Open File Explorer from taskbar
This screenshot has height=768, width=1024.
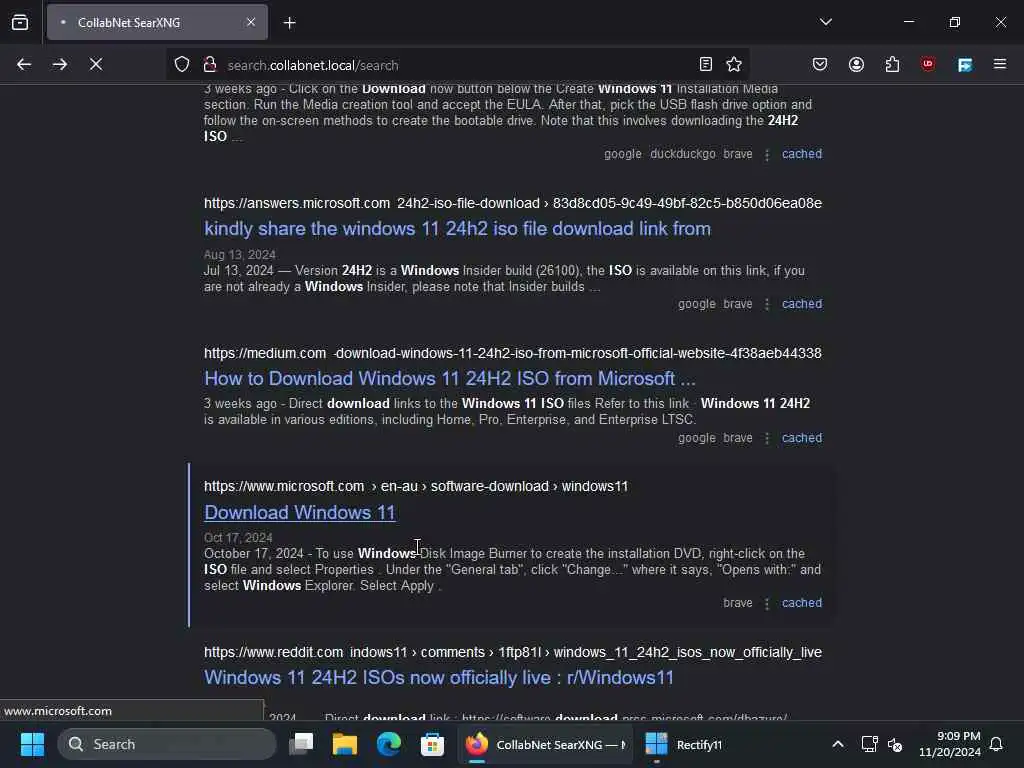pyautogui.click(x=345, y=744)
